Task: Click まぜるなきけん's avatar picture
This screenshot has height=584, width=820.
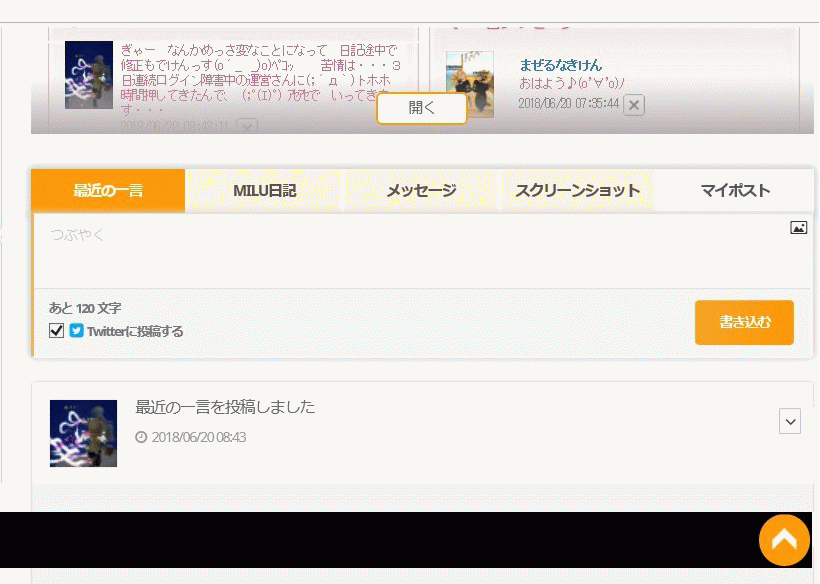Action: [x=470, y=84]
